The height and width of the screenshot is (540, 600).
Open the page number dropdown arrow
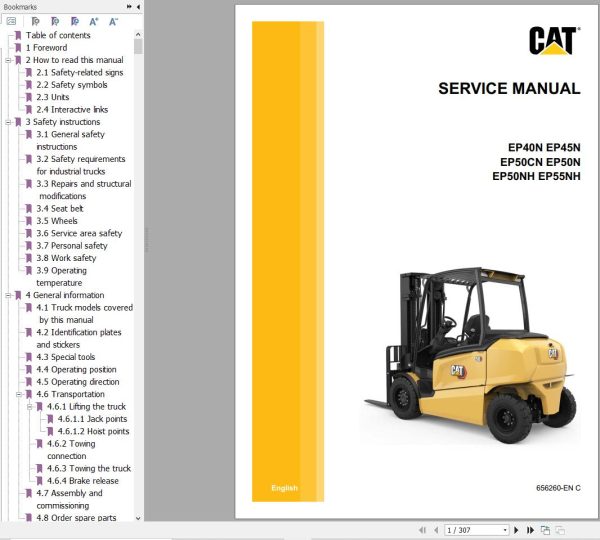click(x=505, y=530)
